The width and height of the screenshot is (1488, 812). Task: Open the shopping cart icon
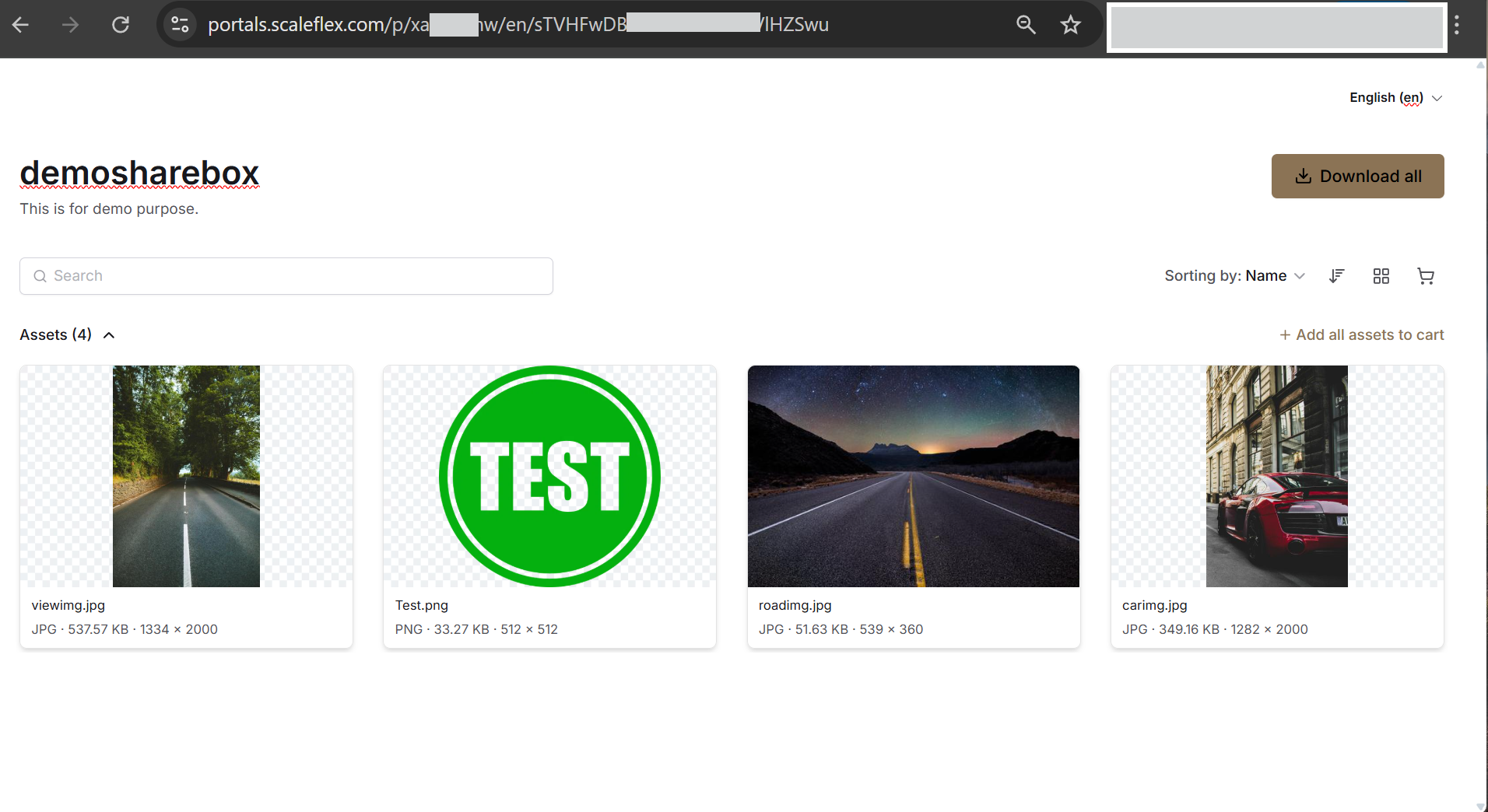click(1426, 276)
